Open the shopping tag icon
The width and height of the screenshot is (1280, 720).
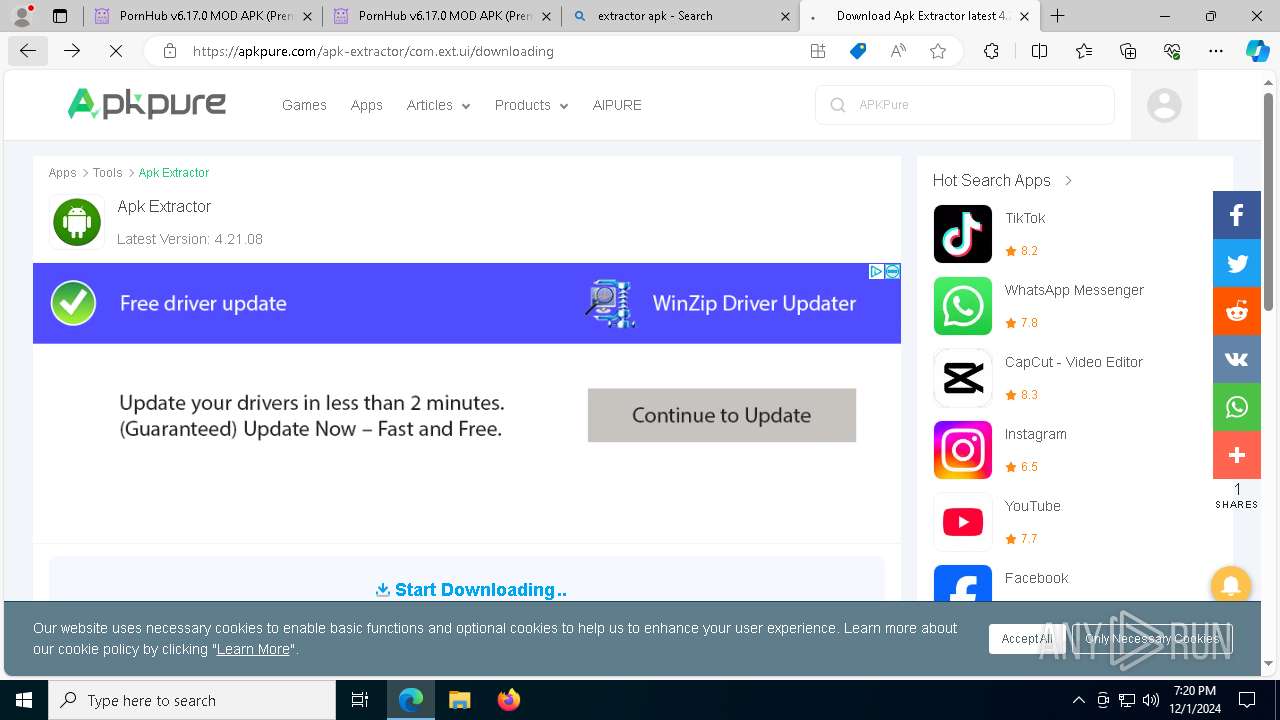(x=858, y=51)
